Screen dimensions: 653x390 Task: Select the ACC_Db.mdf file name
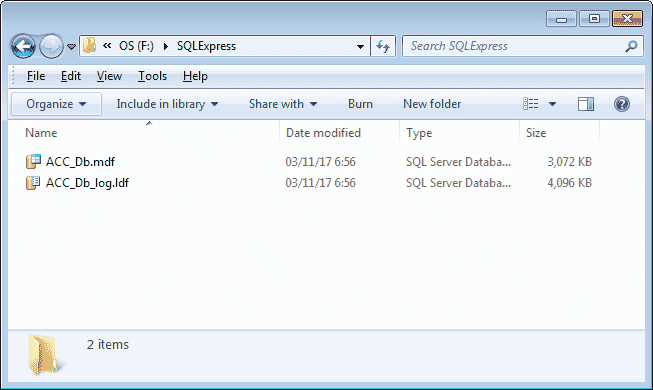tap(80, 162)
